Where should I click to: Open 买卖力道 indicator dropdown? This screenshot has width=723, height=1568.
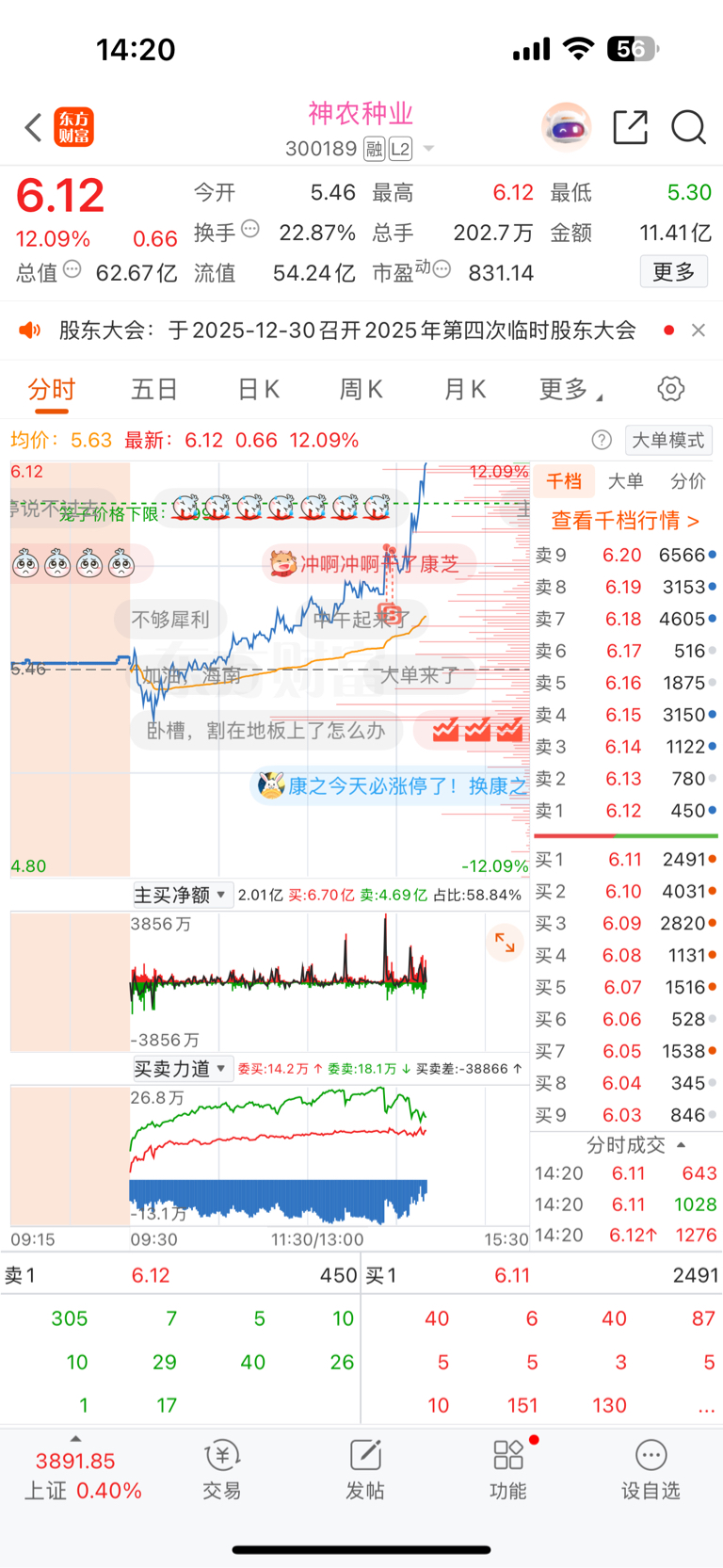(181, 1069)
